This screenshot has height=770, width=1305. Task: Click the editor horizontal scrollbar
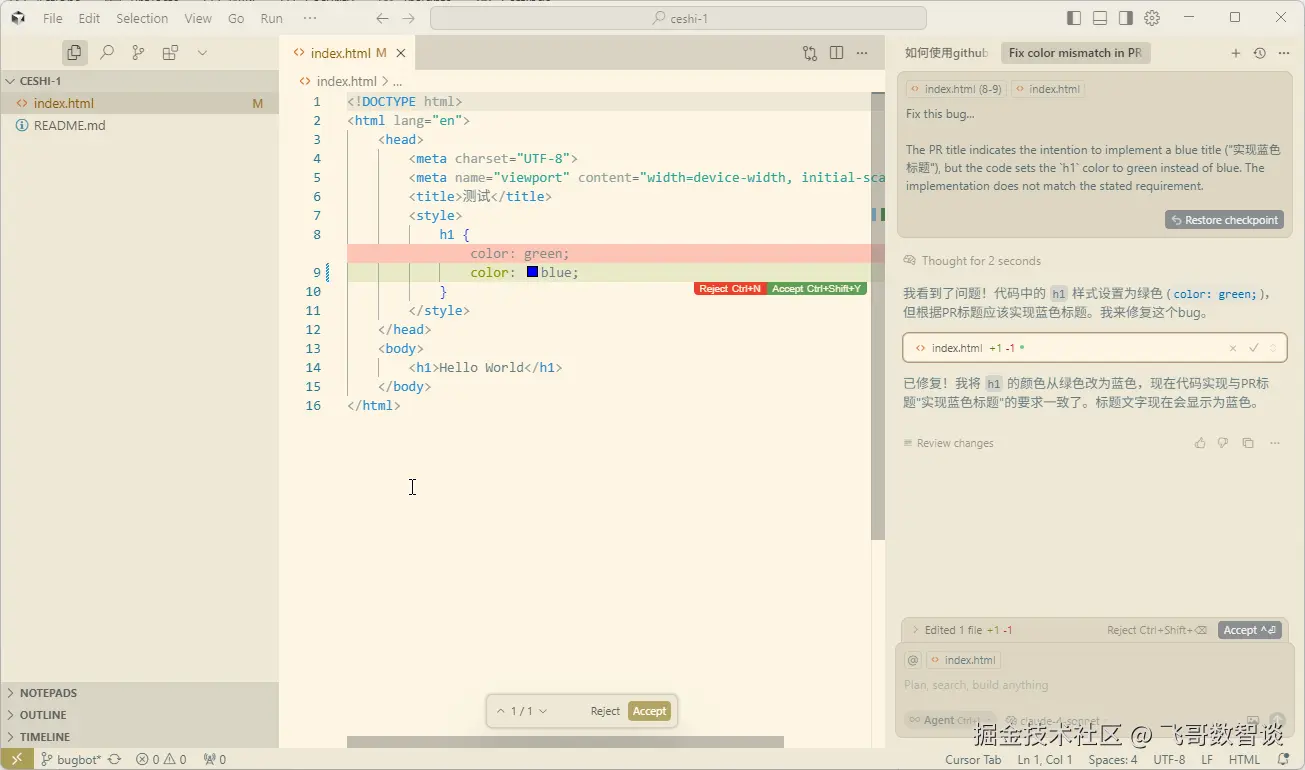565,742
